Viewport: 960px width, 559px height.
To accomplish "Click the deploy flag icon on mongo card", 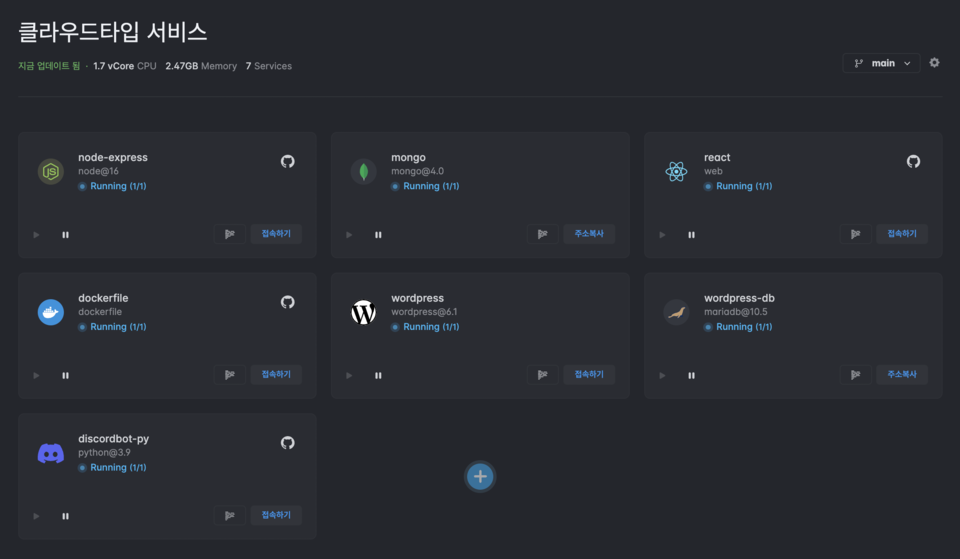I will pyautogui.click(x=542, y=234).
